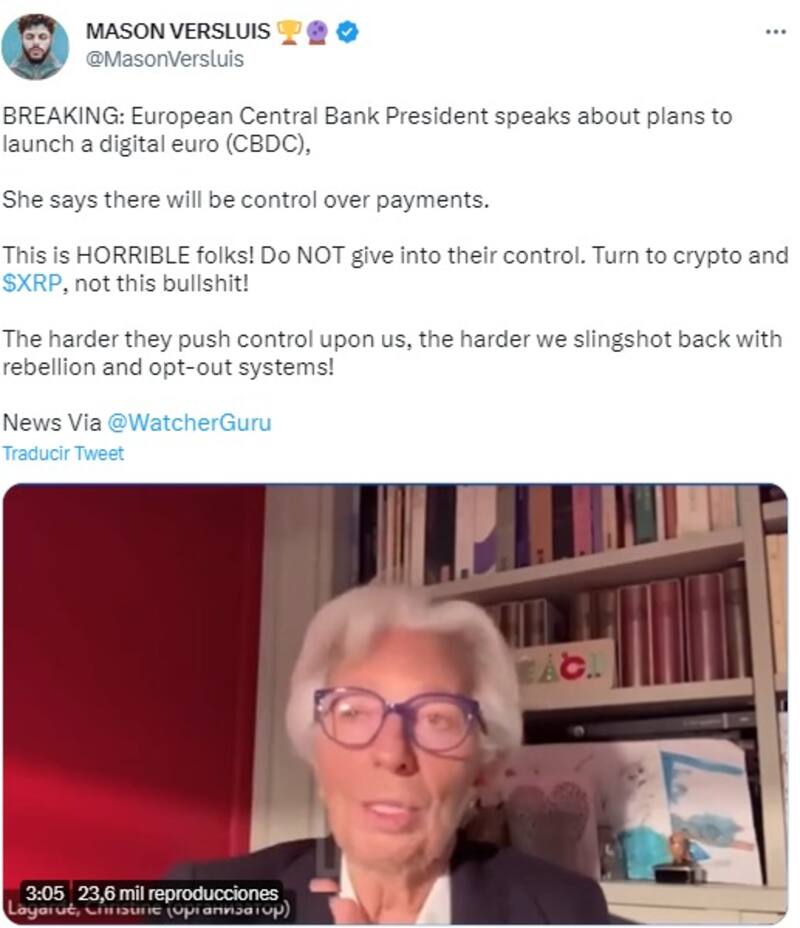The image size is (800, 928).
Task: Click the BREAKING headline paragraph
Action: click(x=367, y=130)
